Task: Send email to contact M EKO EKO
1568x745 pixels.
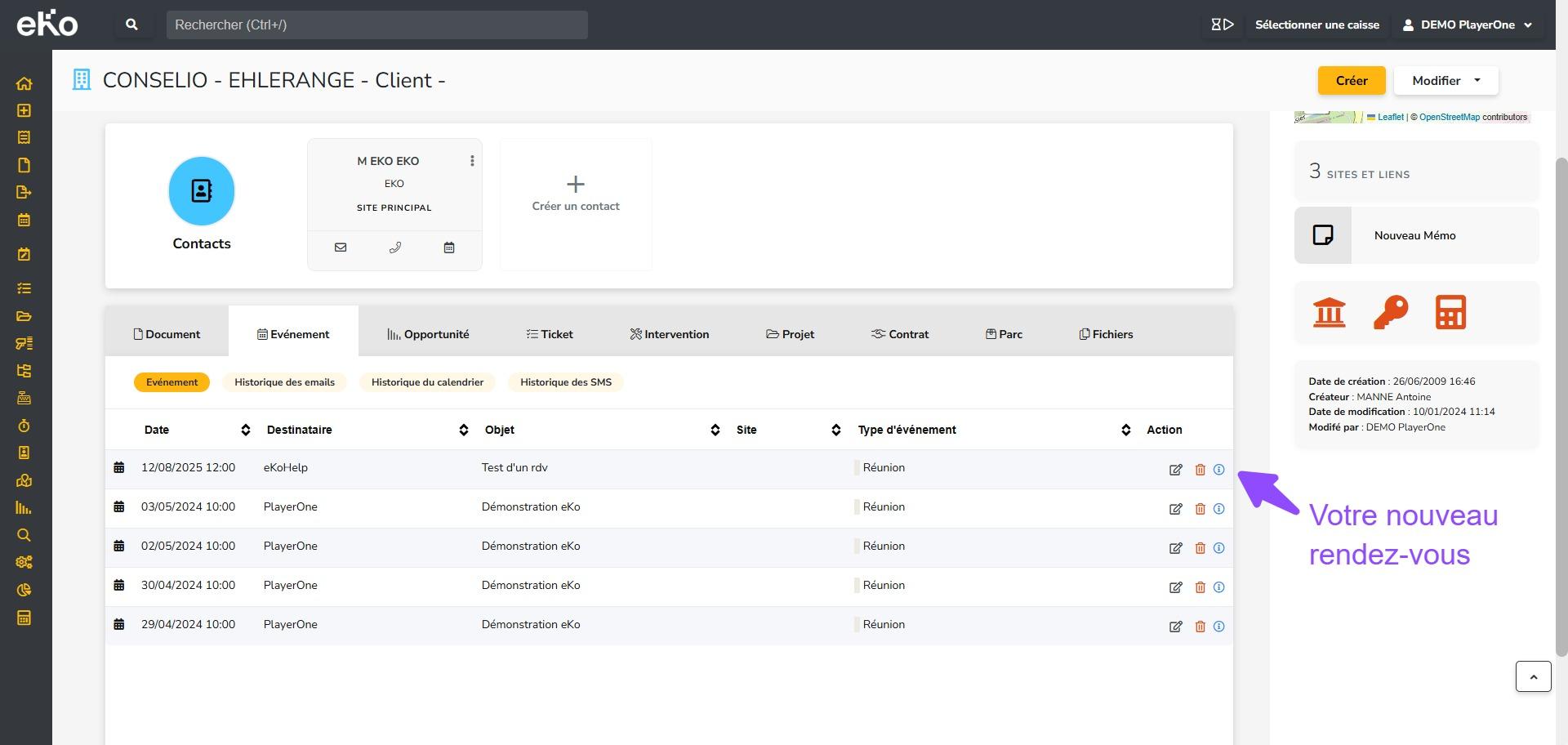Action: (341, 248)
